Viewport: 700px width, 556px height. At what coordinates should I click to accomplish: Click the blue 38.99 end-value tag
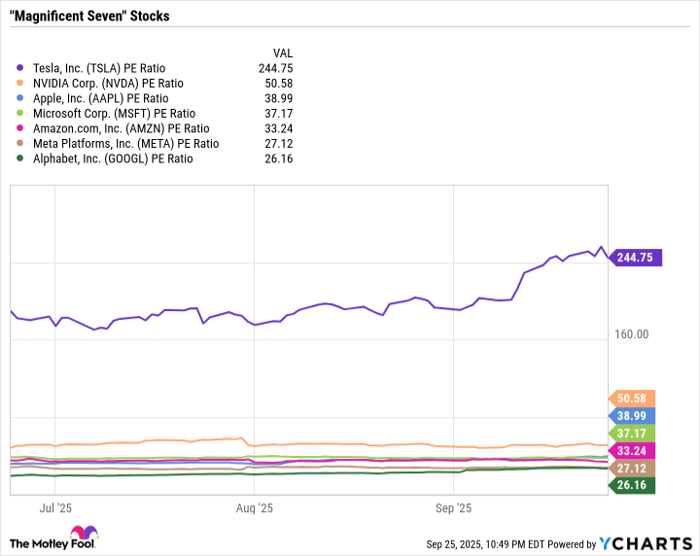pos(631,416)
